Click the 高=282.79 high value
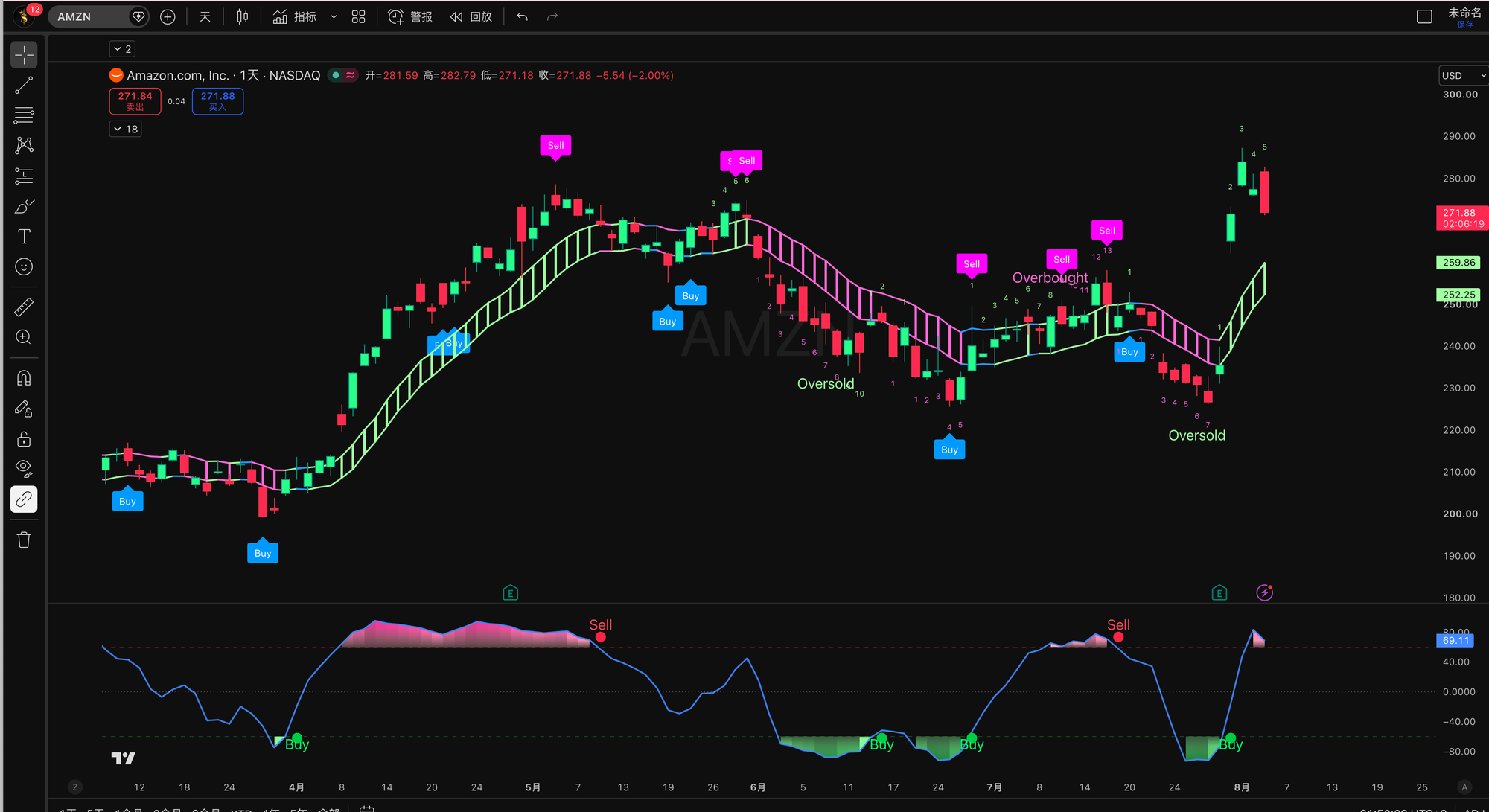 pyautogui.click(x=449, y=75)
